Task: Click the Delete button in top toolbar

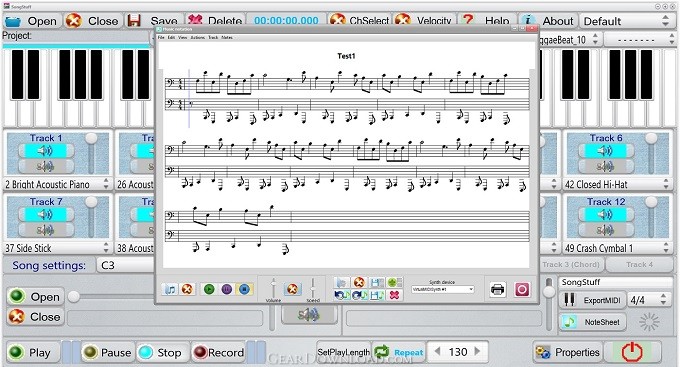Action: tap(215, 21)
